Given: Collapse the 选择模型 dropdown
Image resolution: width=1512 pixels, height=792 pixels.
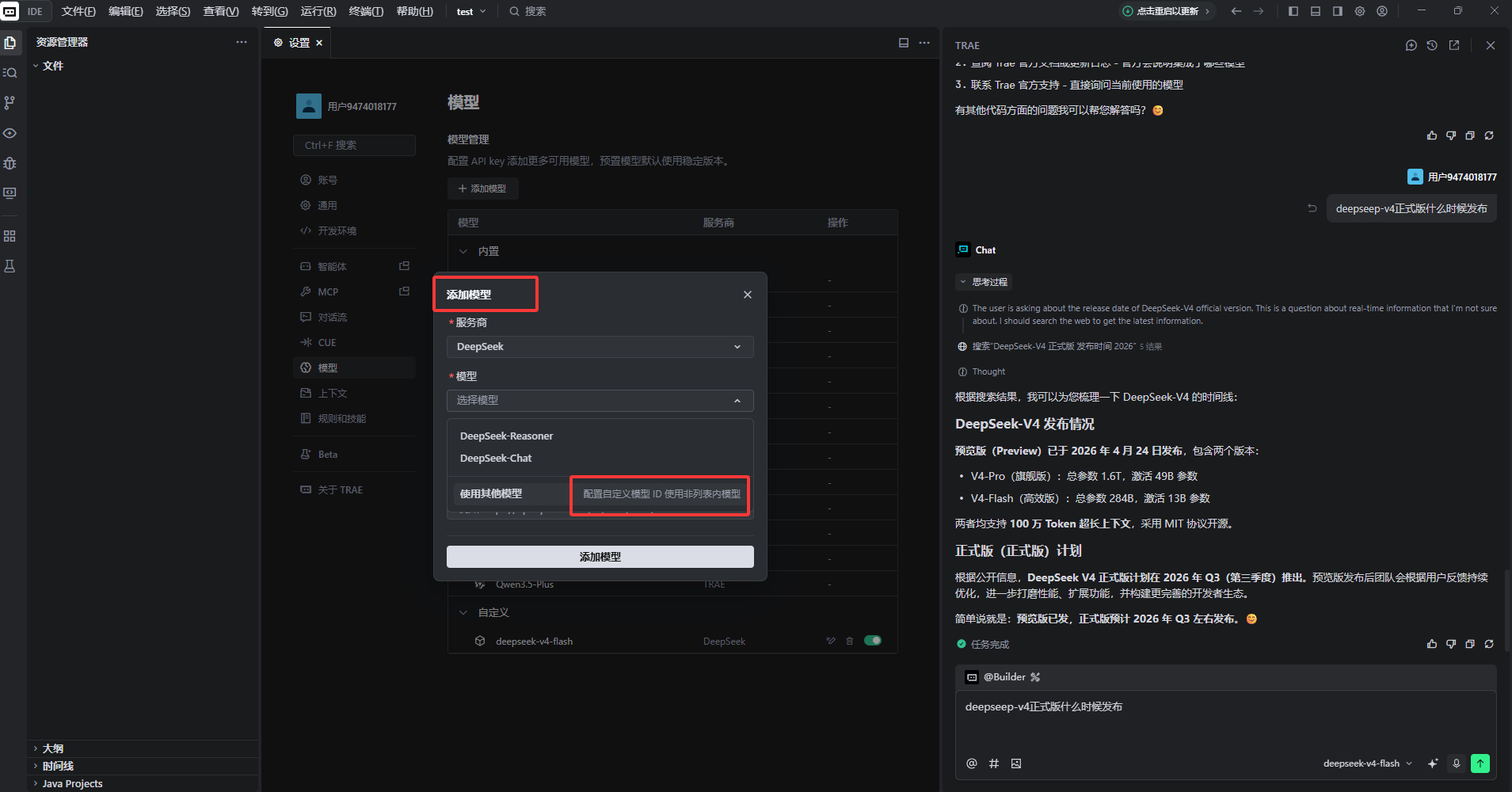Looking at the screenshot, I should [600, 401].
